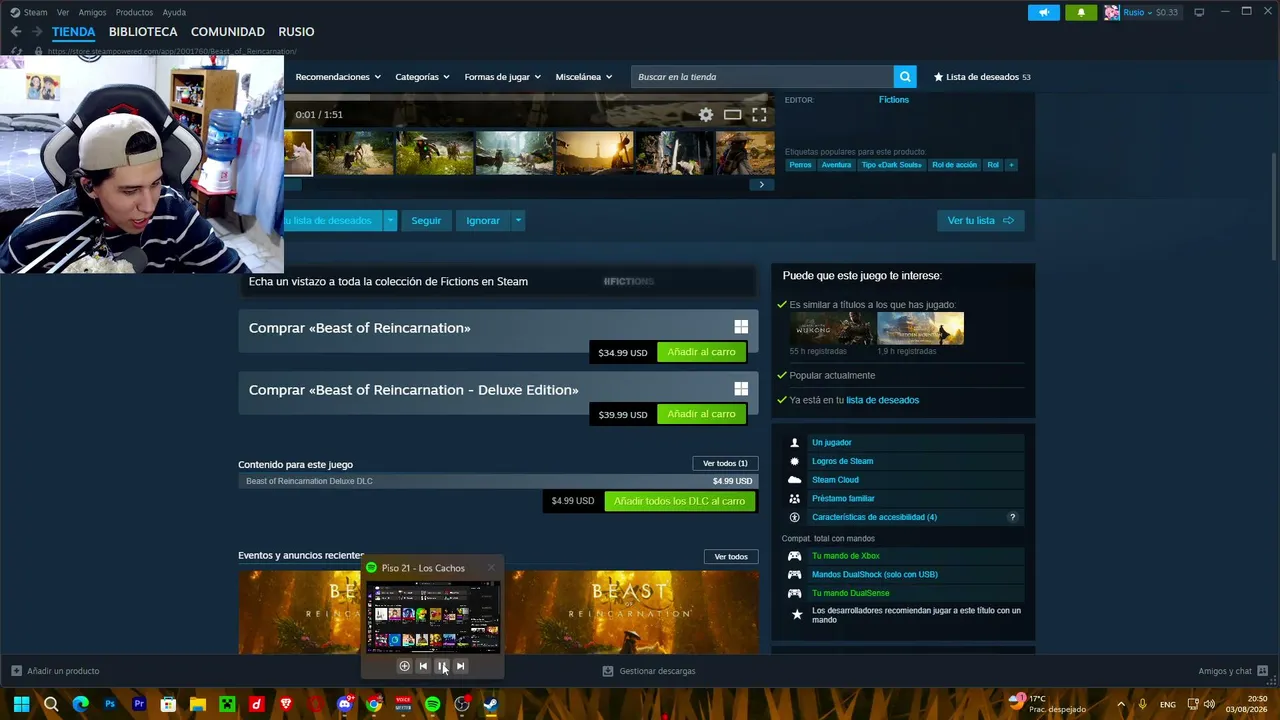The width and height of the screenshot is (1280, 720).
Task: Click the Rusio profile avatar
Action: click(x=1111, y=12)
